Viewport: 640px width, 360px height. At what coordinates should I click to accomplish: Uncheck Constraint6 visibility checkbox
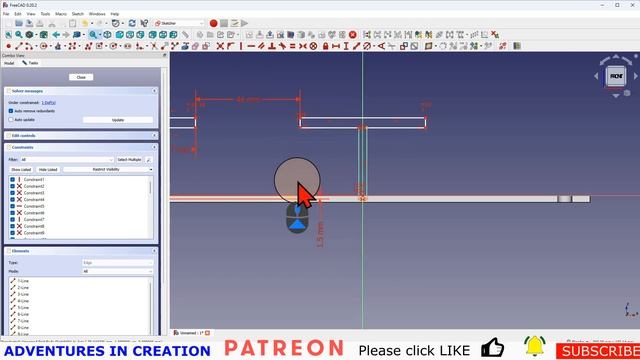pos(12,213)
